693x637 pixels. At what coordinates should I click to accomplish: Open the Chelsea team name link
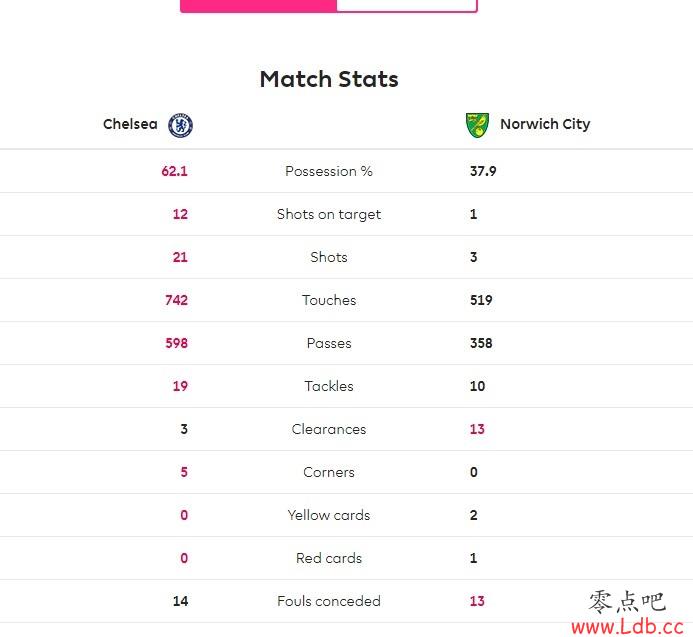[x=130, y=124]
